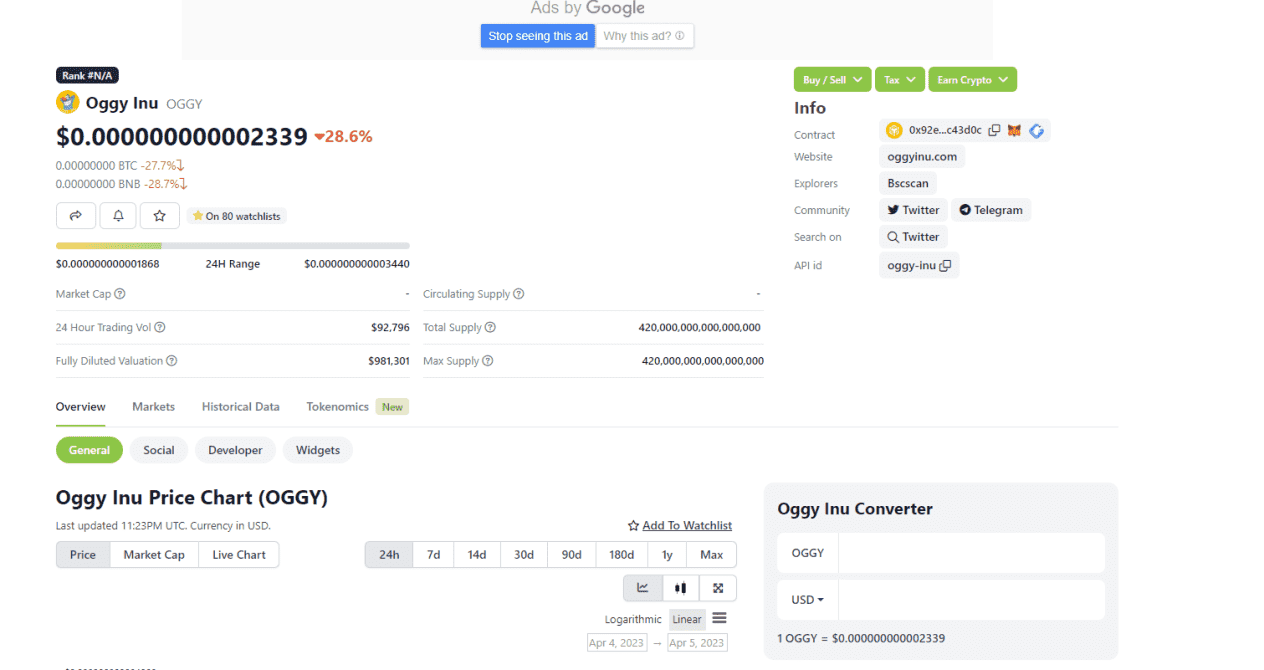The height and width of the screenshot is (670, 1264).
Task: Open Max Supply info icon
Action: [487, 361]
